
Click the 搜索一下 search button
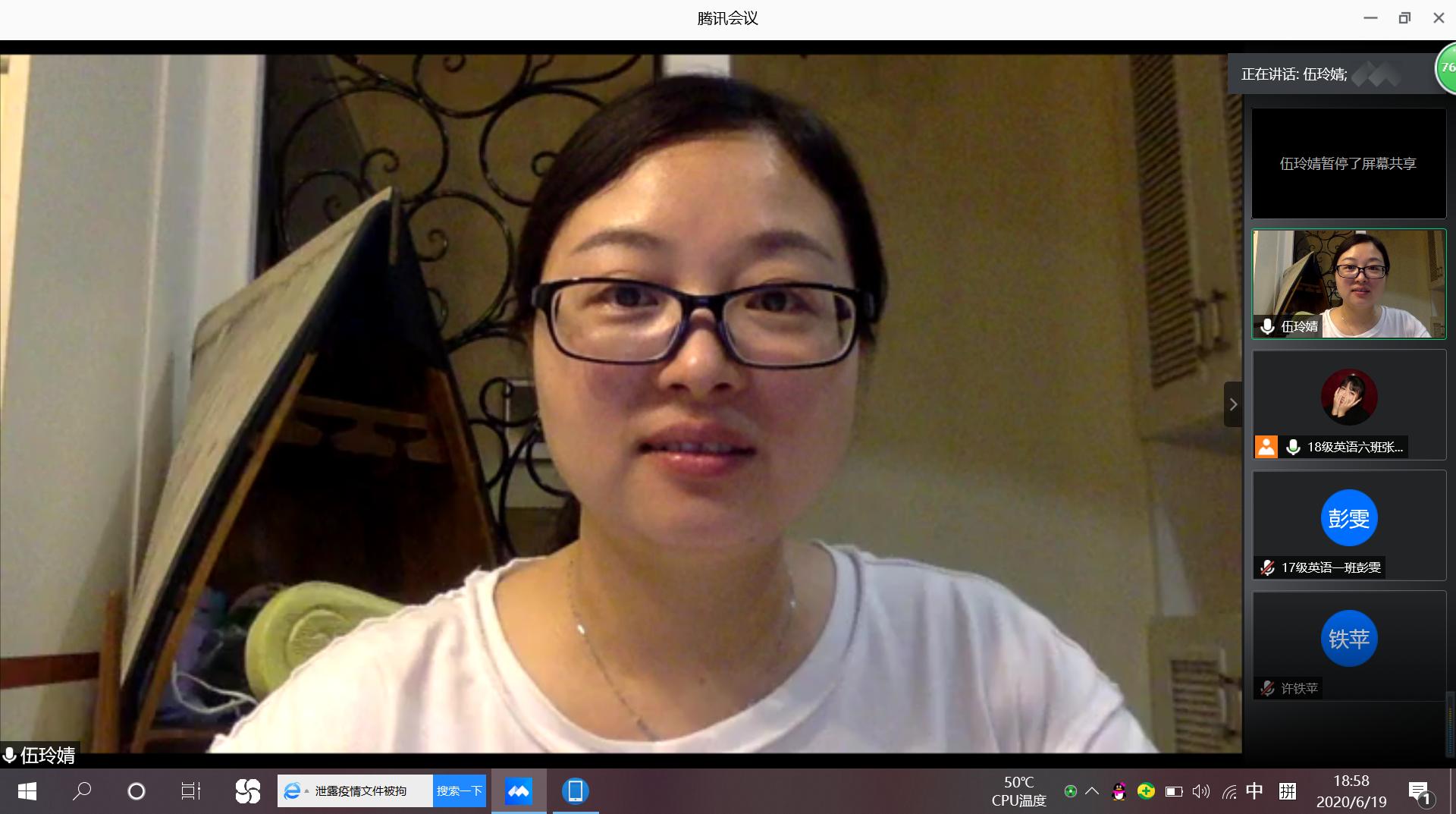pos(460,790)
